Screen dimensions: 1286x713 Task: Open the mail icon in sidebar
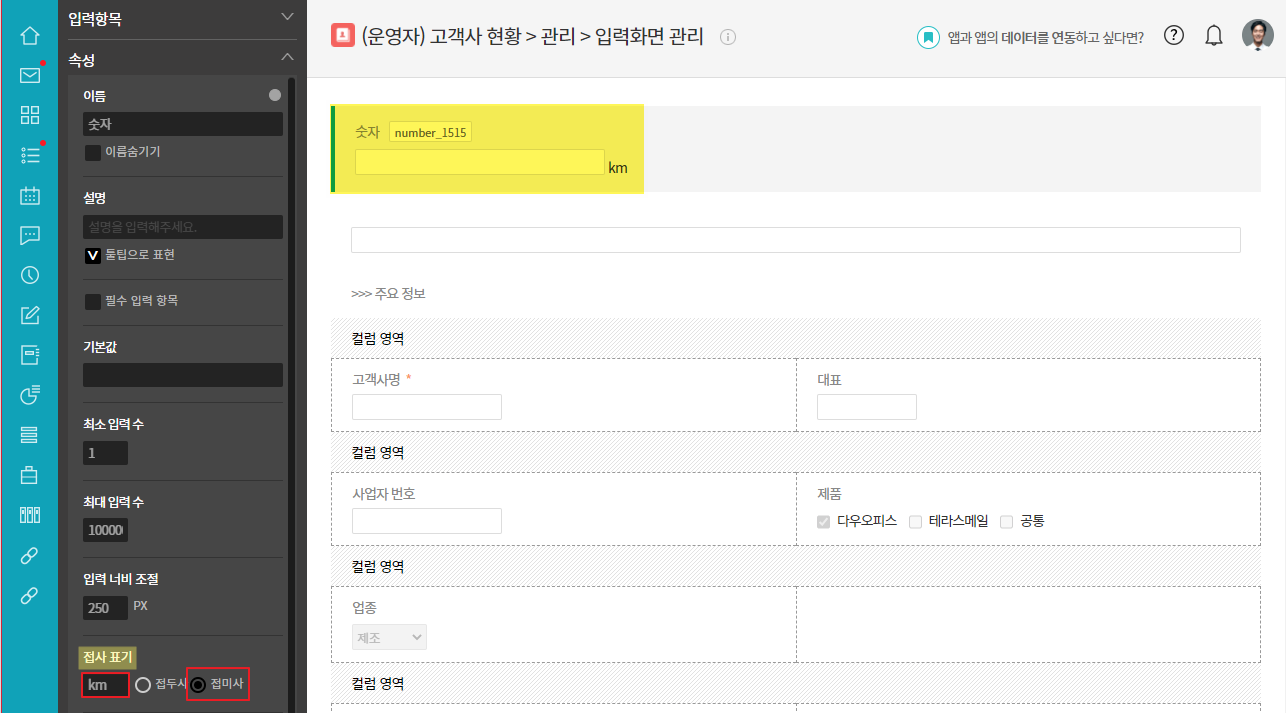(x=30, y=75)
